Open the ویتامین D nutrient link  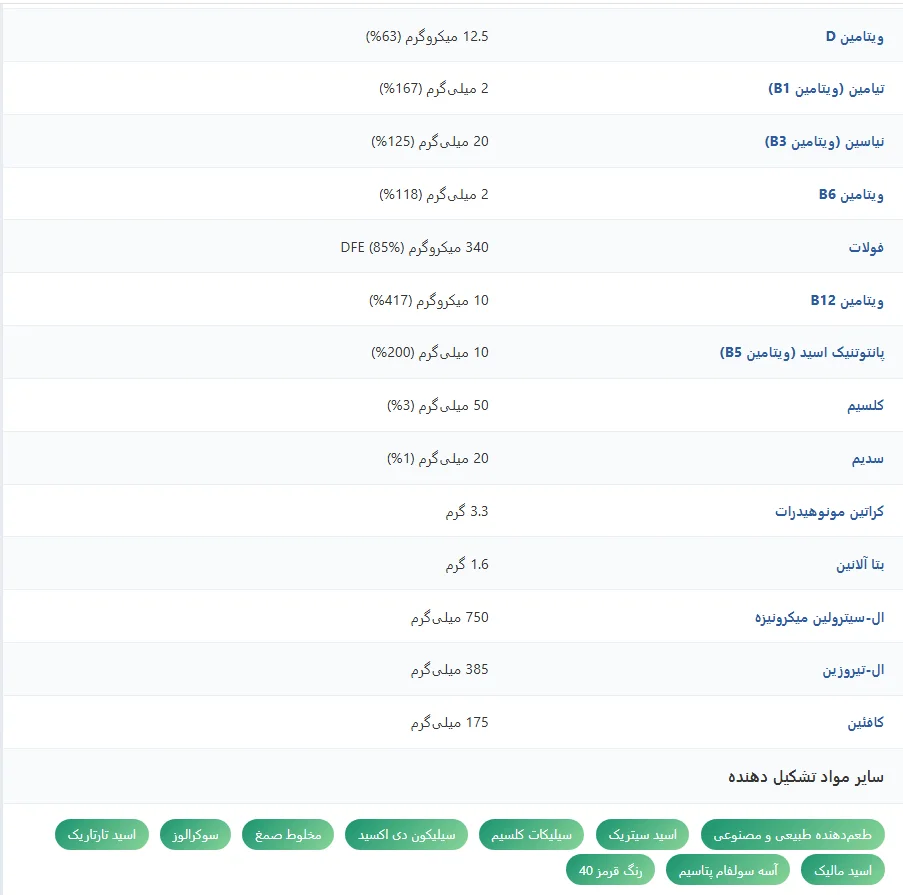point(854,37)
